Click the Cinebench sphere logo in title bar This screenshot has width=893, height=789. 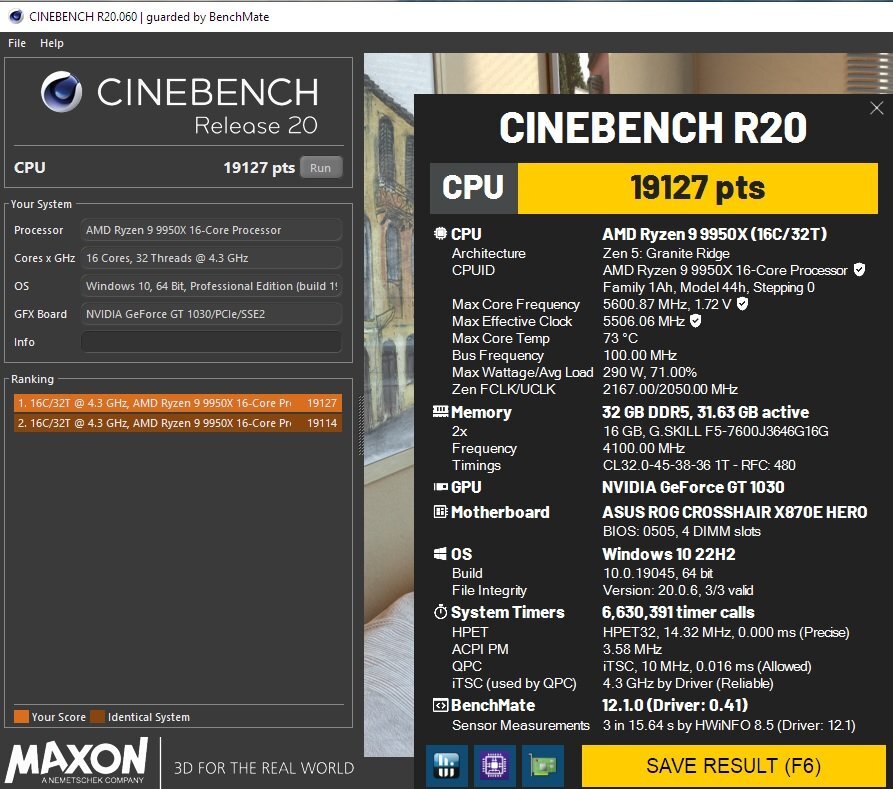coord(16,16)
